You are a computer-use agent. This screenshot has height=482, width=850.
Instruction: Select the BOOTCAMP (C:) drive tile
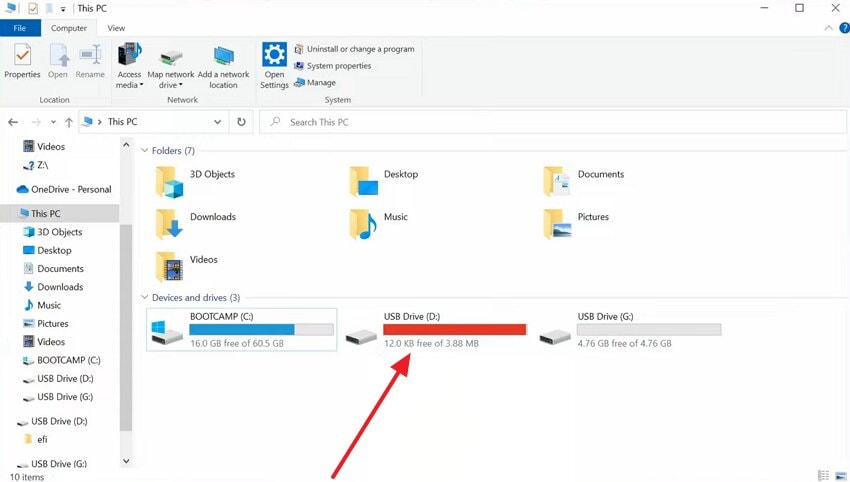242,330
